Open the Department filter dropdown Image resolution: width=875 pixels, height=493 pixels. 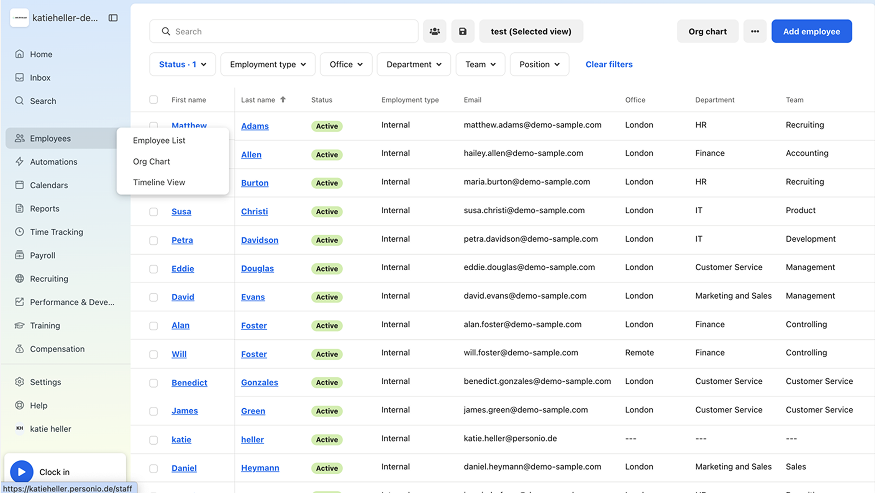point(414,64)
